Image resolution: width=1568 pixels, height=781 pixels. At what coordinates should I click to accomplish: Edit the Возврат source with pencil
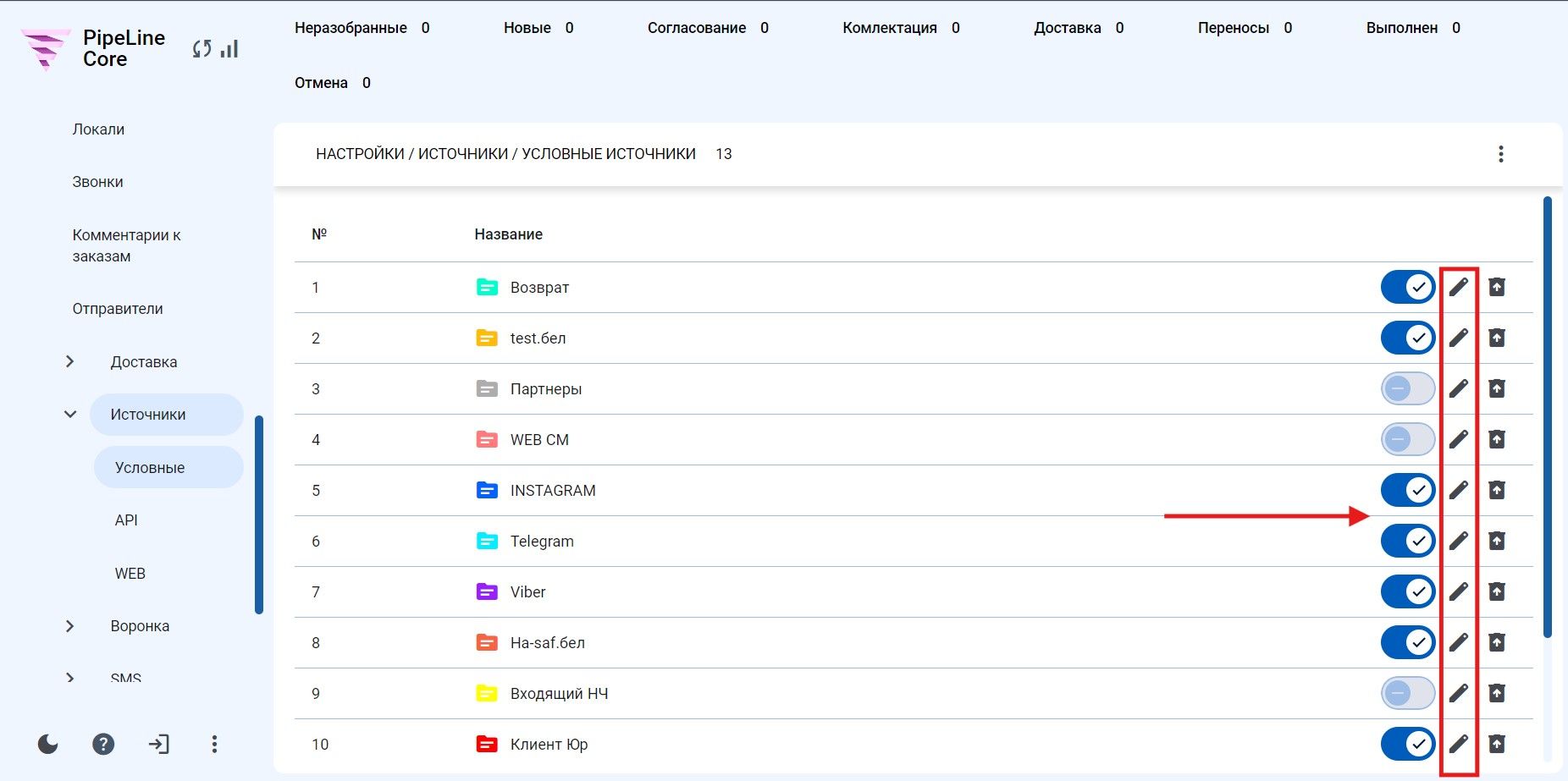(x=1458, y=287)
